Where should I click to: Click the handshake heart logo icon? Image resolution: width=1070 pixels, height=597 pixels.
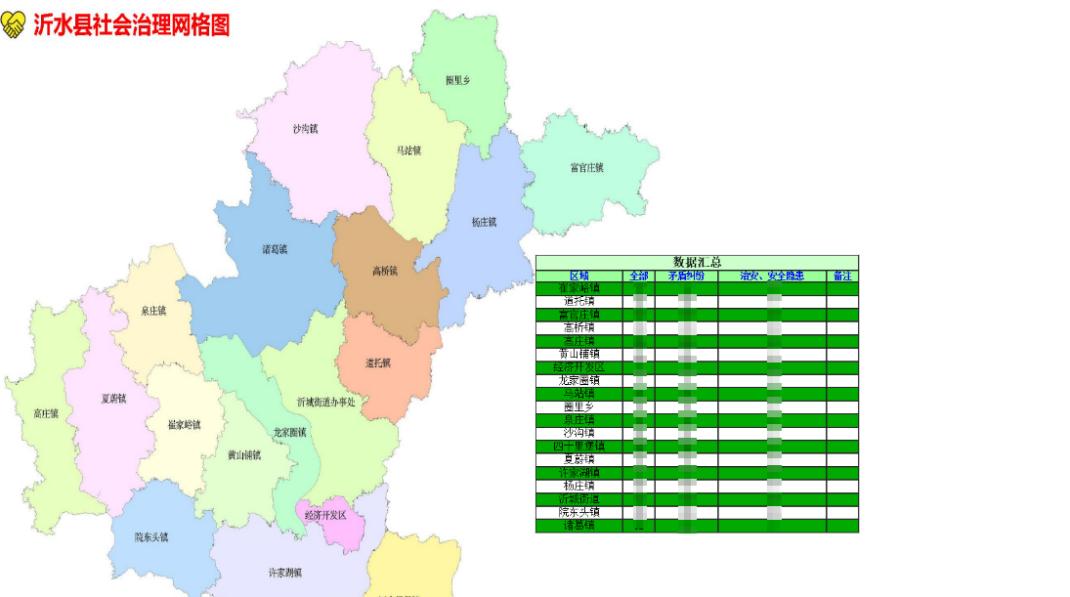pyautogui.click(x=13, y=25)
